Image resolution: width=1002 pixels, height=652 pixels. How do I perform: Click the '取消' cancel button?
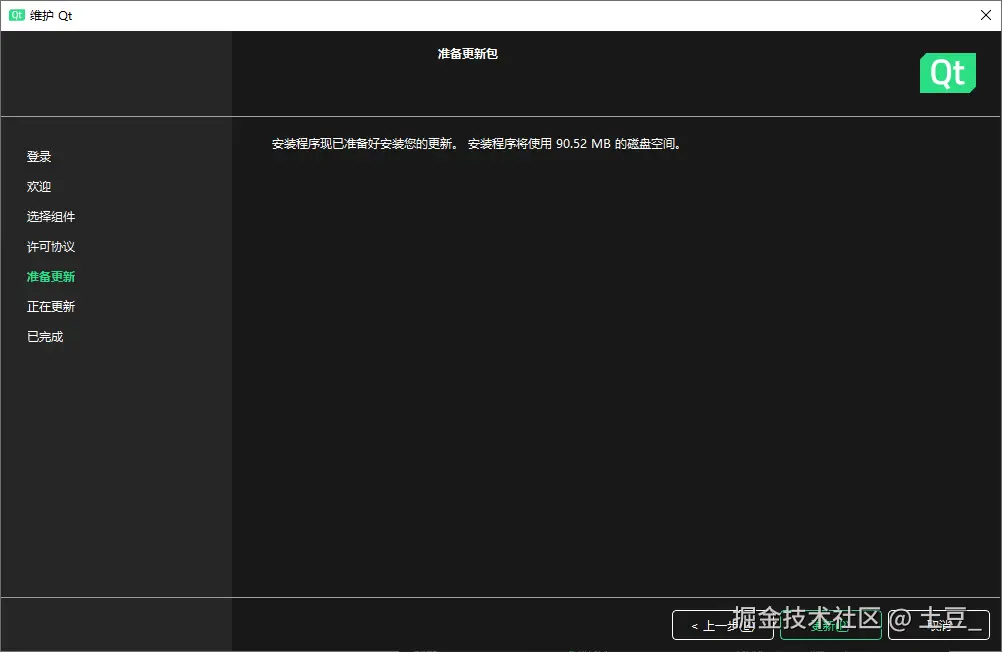point(939,625)
